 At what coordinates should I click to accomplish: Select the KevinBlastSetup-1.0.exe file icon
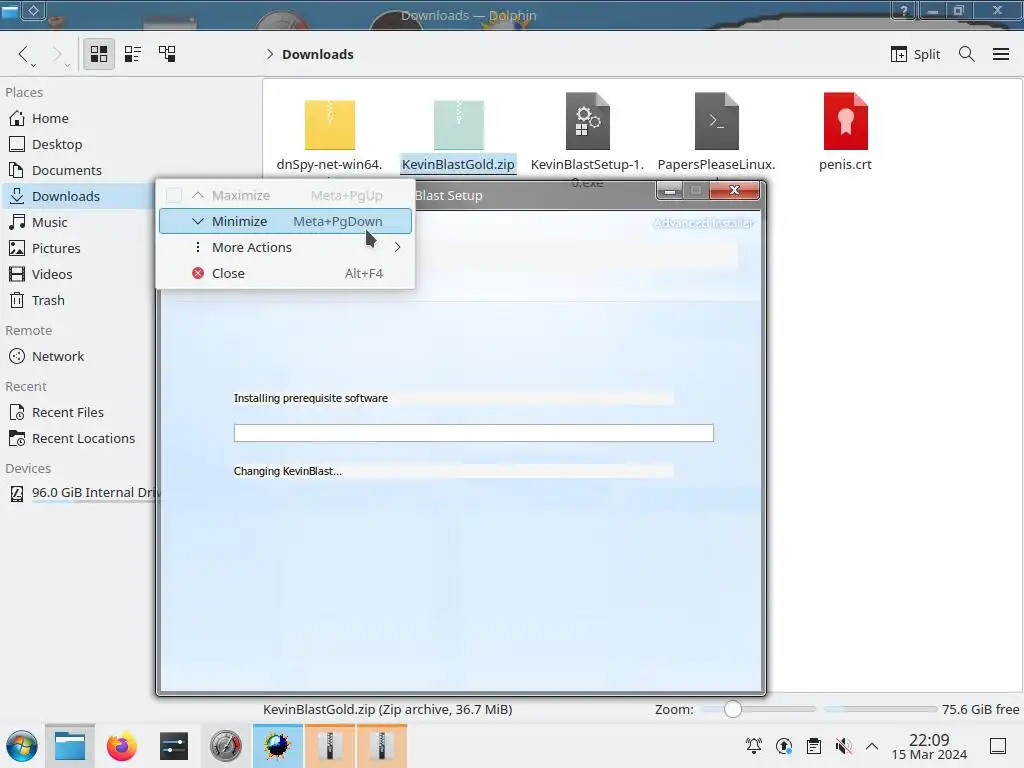pyautogui.click(x=588, y=121)
